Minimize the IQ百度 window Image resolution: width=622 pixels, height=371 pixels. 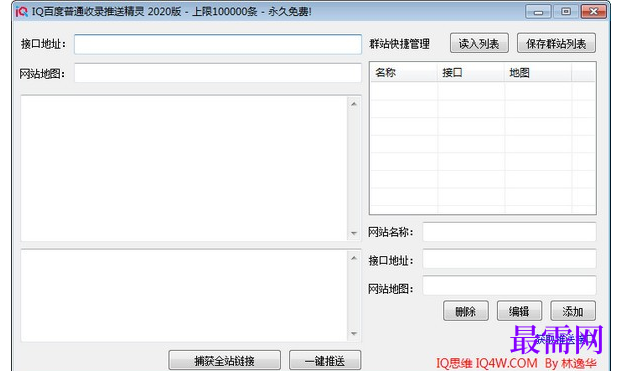click(x=538, y=12)
